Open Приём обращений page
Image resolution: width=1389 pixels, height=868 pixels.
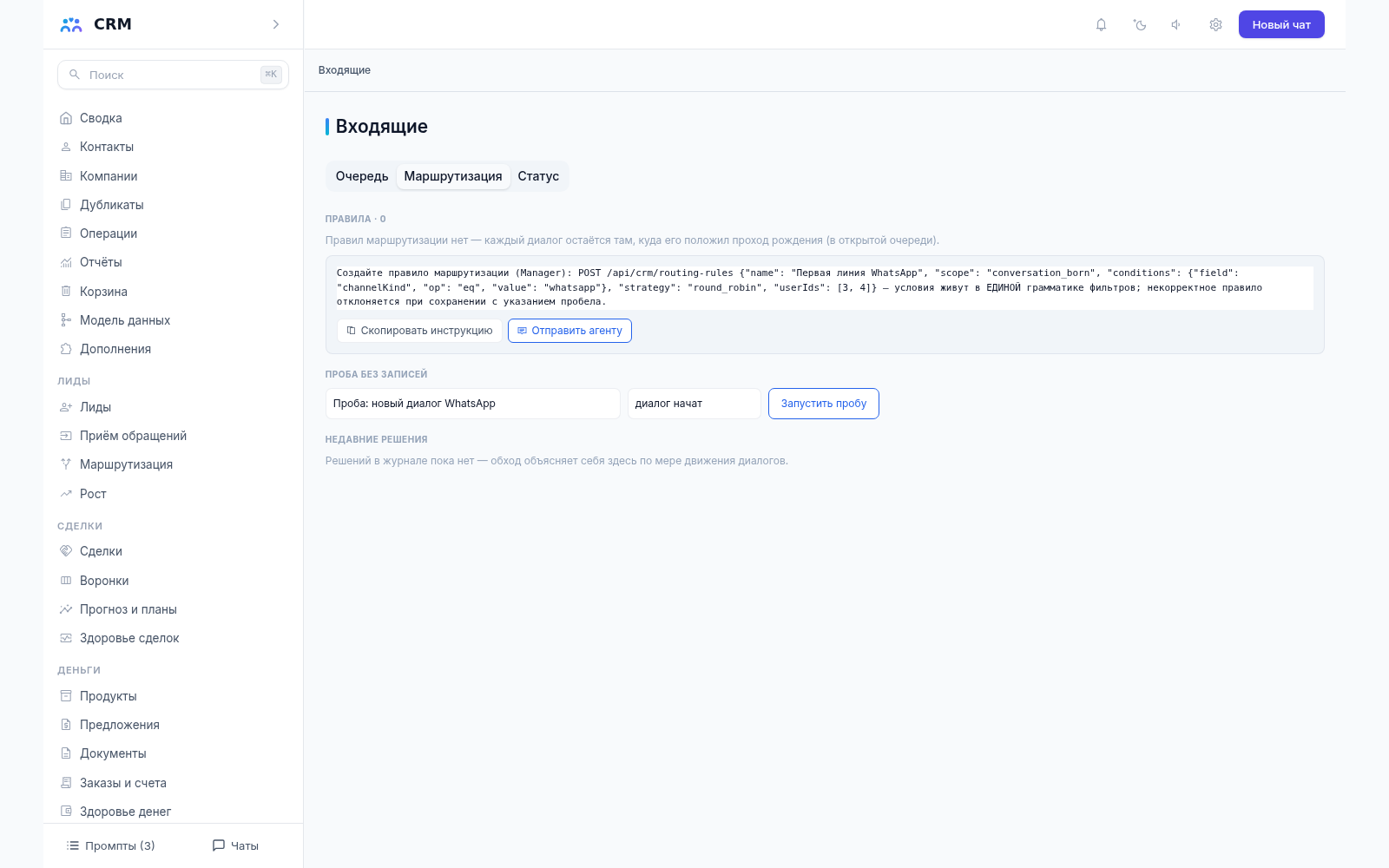tap(173, 436)
